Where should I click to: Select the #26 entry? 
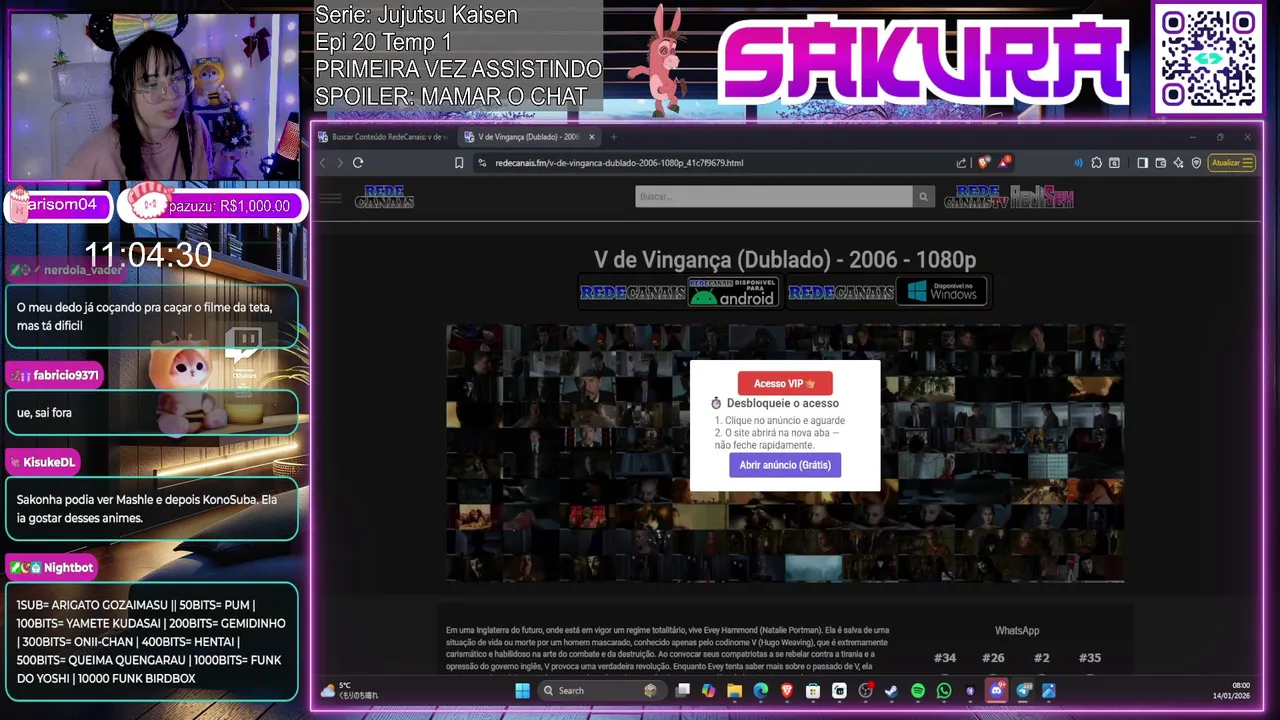[993, 658]
